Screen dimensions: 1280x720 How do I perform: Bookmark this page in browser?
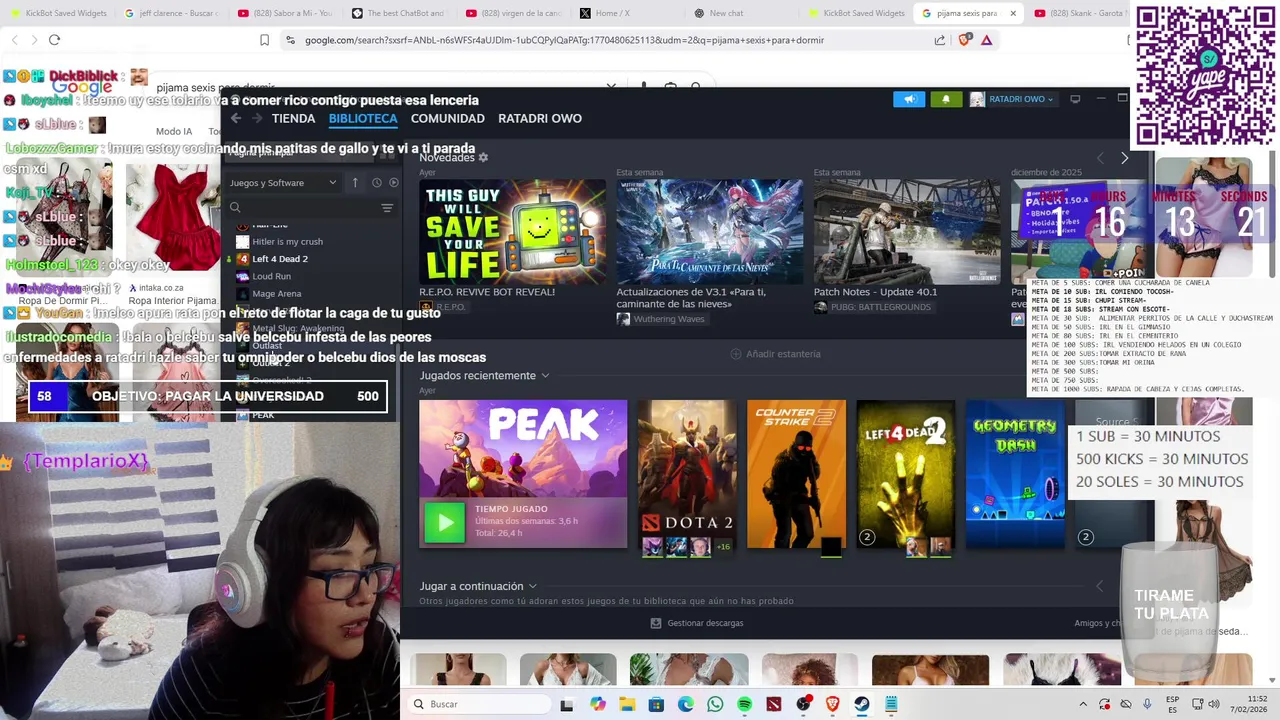pos(264,40)
